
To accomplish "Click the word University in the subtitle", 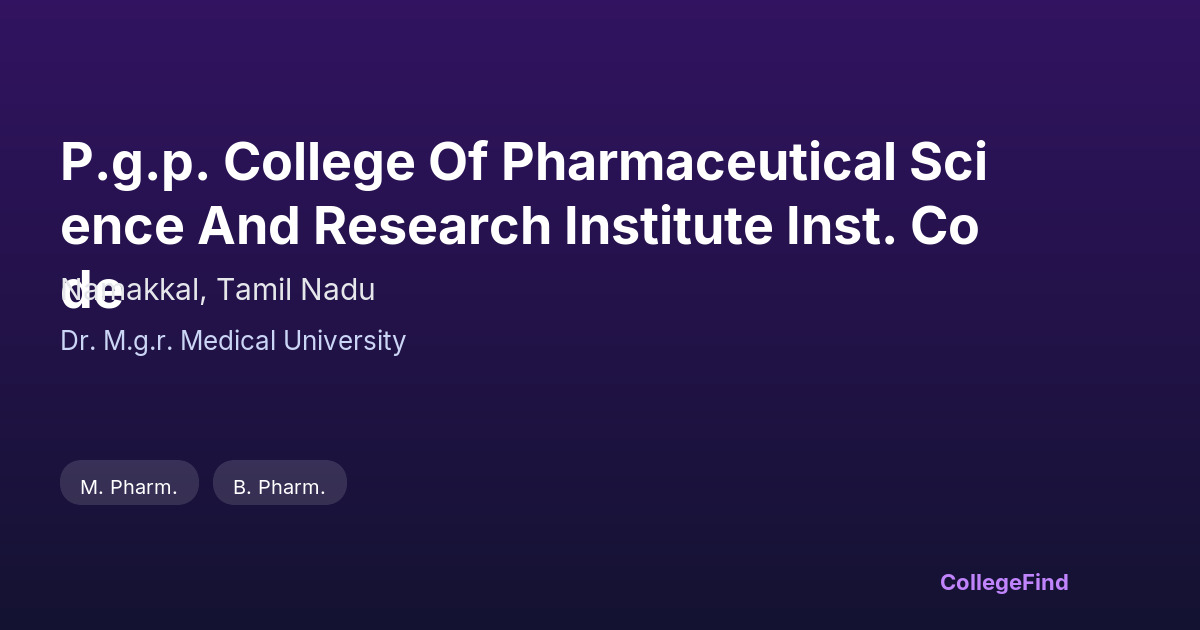I will [344, 341].
